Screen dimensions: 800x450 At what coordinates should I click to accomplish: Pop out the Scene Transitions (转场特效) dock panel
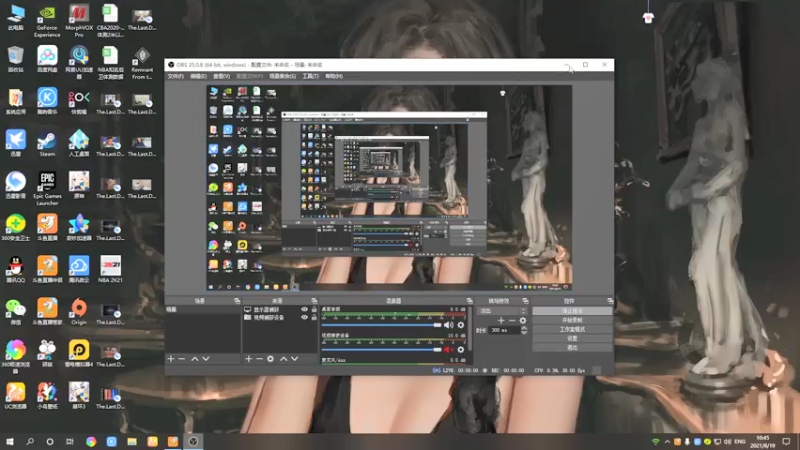(526, 301)
